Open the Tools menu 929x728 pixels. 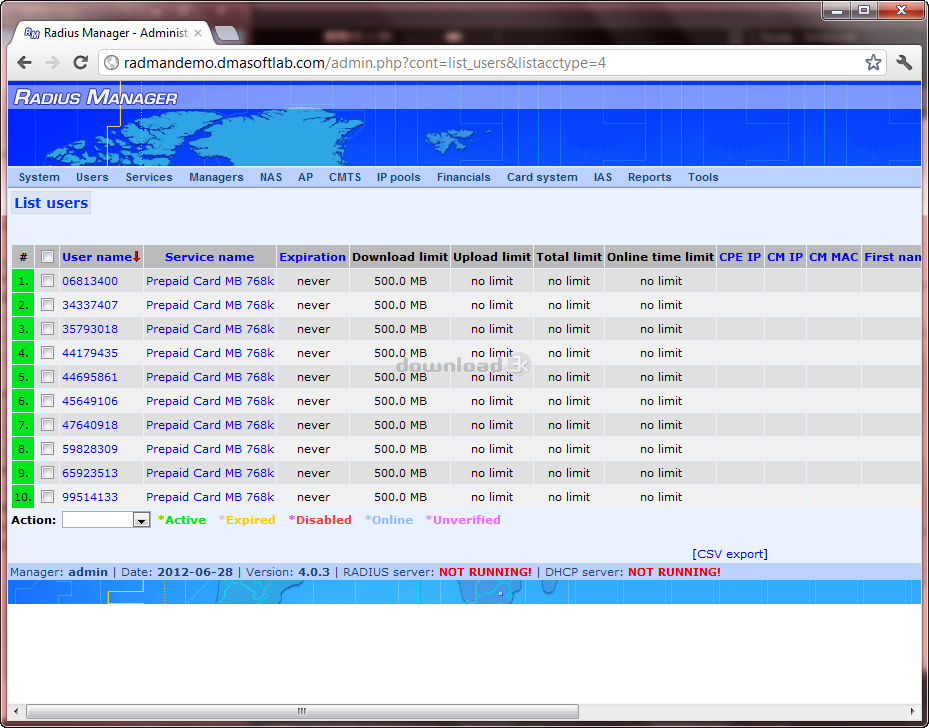click(x=703, y=177)
